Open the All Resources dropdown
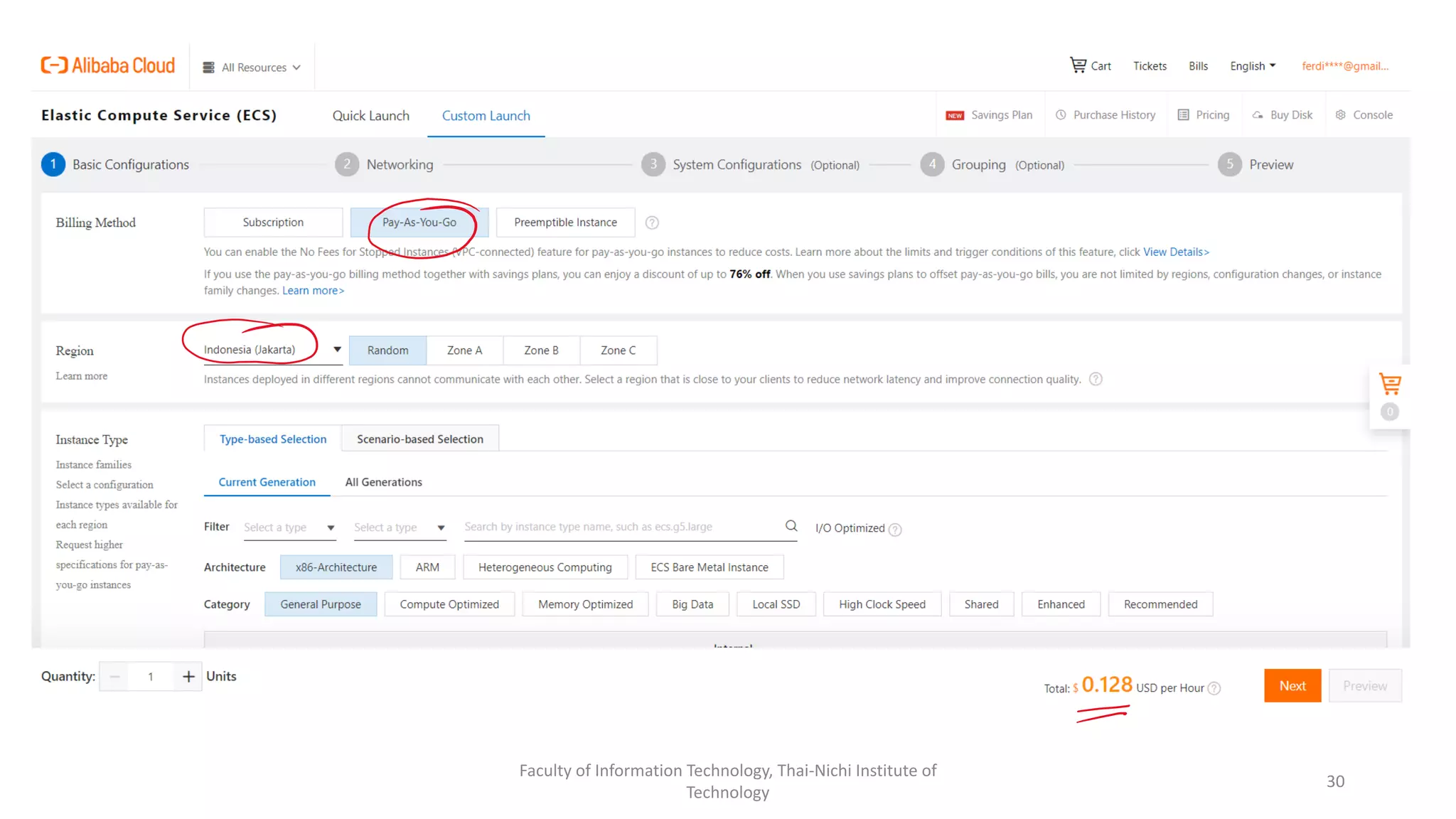Image resolution: width=1456 pixels, height=819 pixels. tap(252, 68)
